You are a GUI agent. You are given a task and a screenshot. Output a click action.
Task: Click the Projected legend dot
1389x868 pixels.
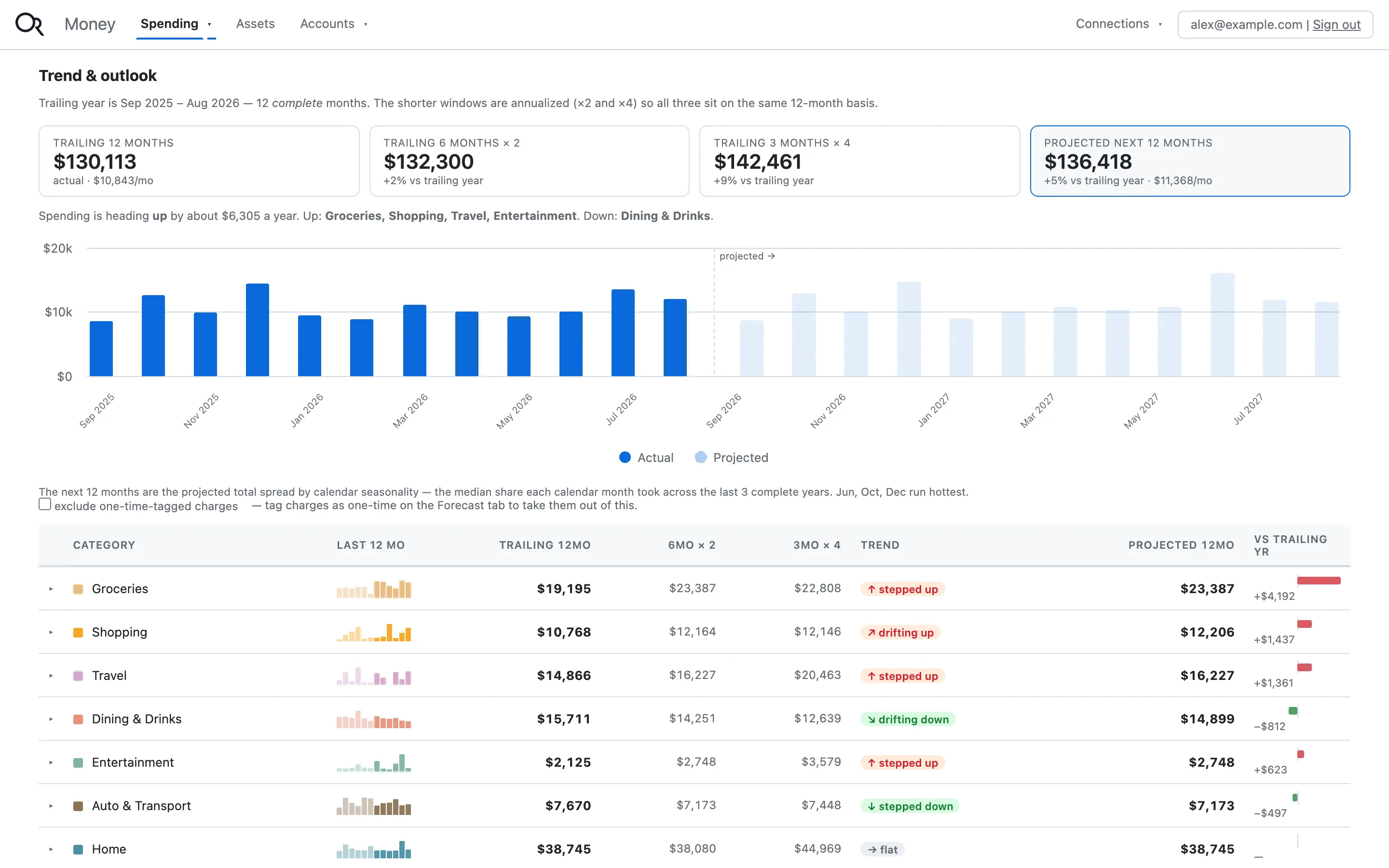[x=700, y=458]
